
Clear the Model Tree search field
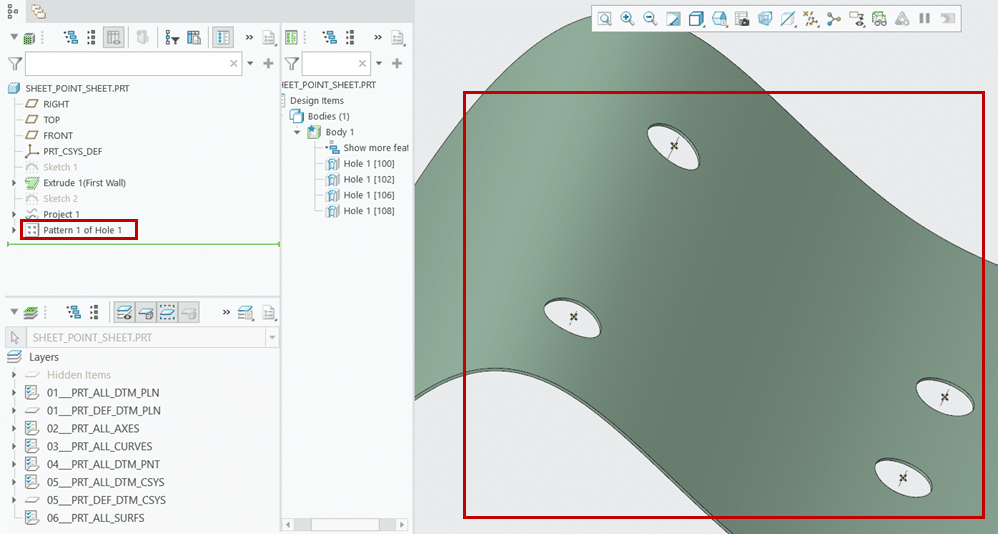pos(234,64)
